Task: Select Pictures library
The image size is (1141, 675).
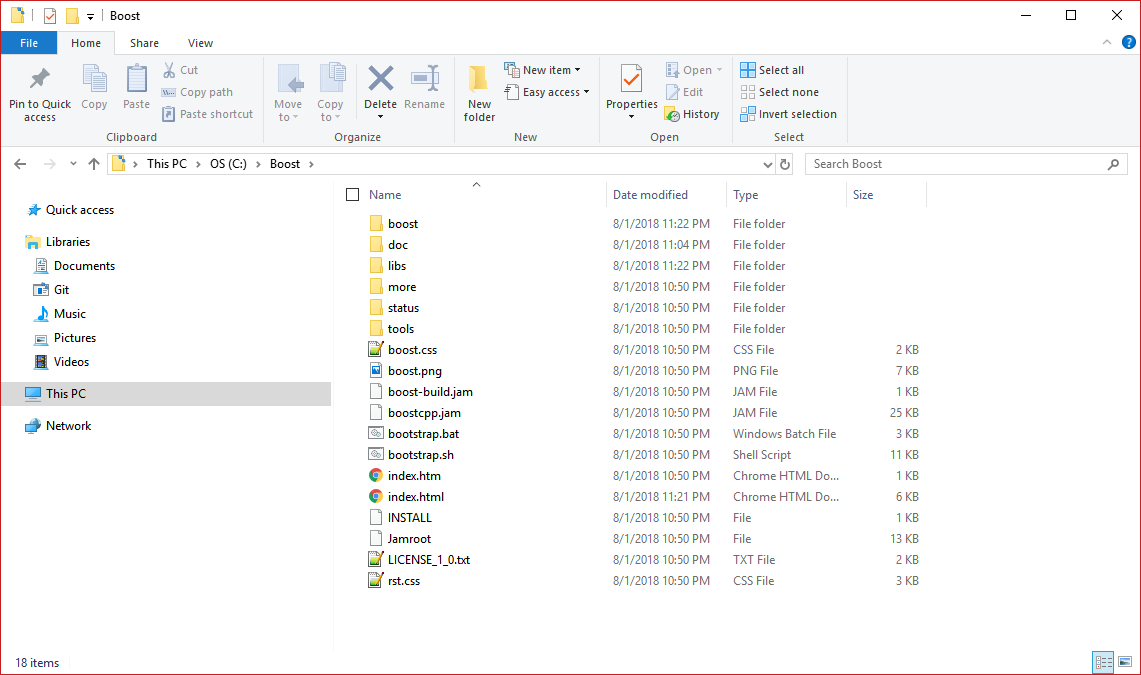Action: (75, 338)
